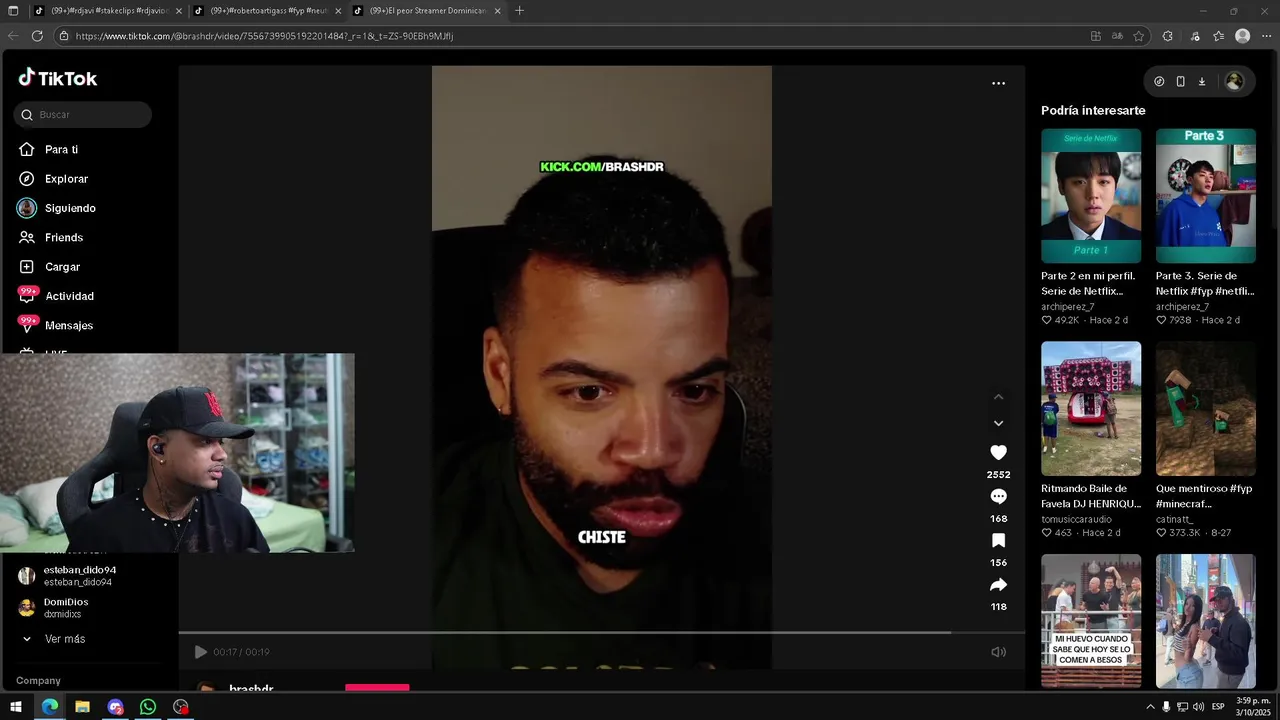Image resolution: width=1280 pixels, height=720 pixels.
Task: Like the video with heart icon
Action: (x=998, y=453)
